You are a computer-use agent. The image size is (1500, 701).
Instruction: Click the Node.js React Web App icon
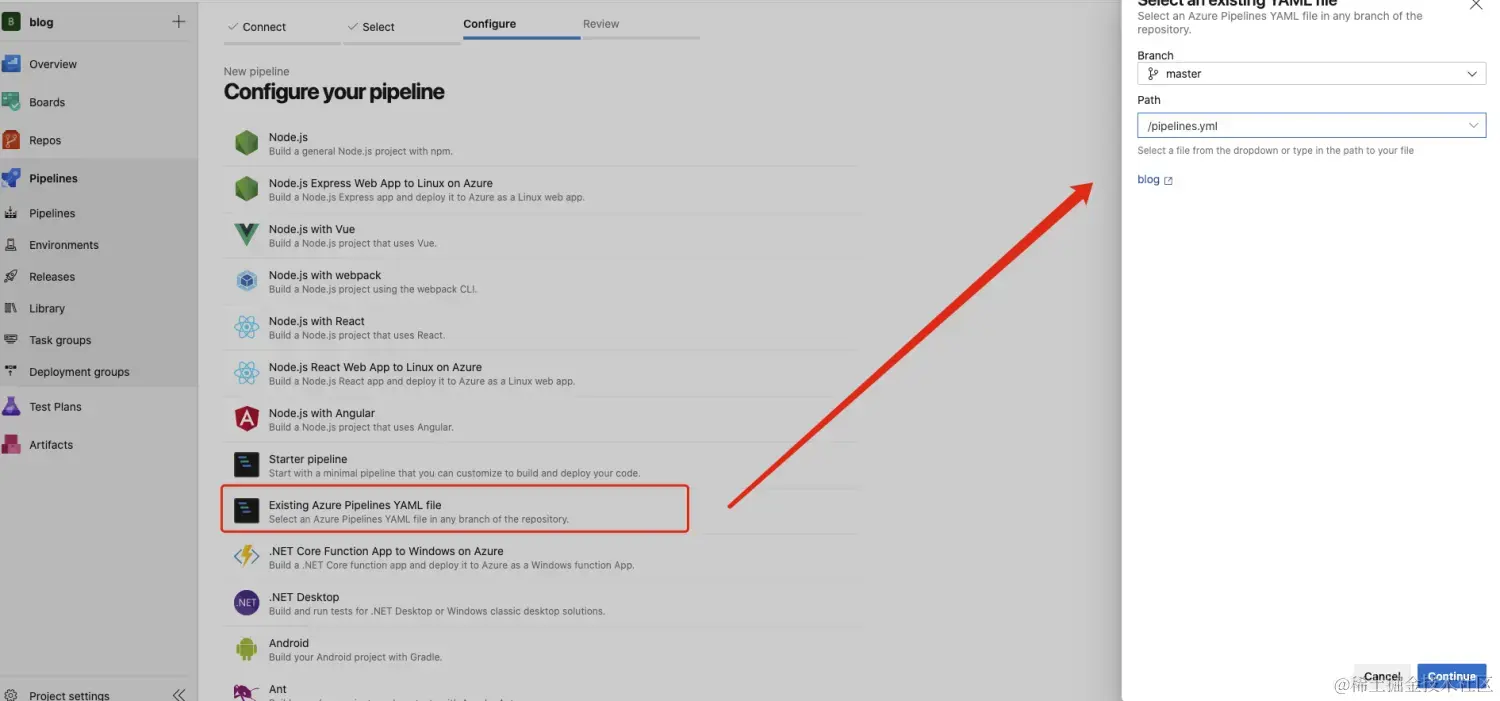246,373
